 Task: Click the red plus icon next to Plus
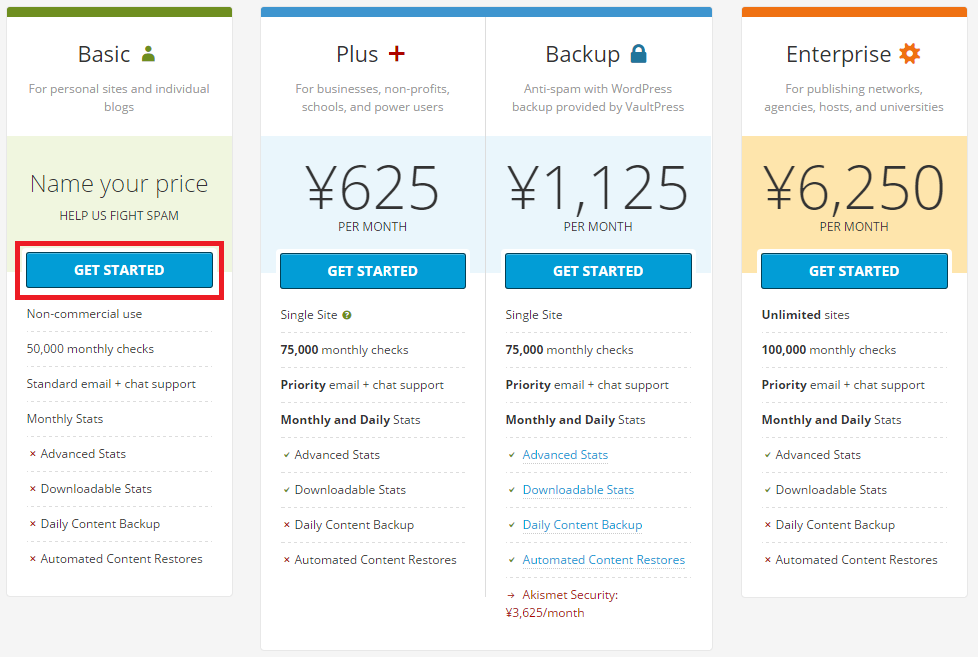pyautogui.click(x=398, y=53)
